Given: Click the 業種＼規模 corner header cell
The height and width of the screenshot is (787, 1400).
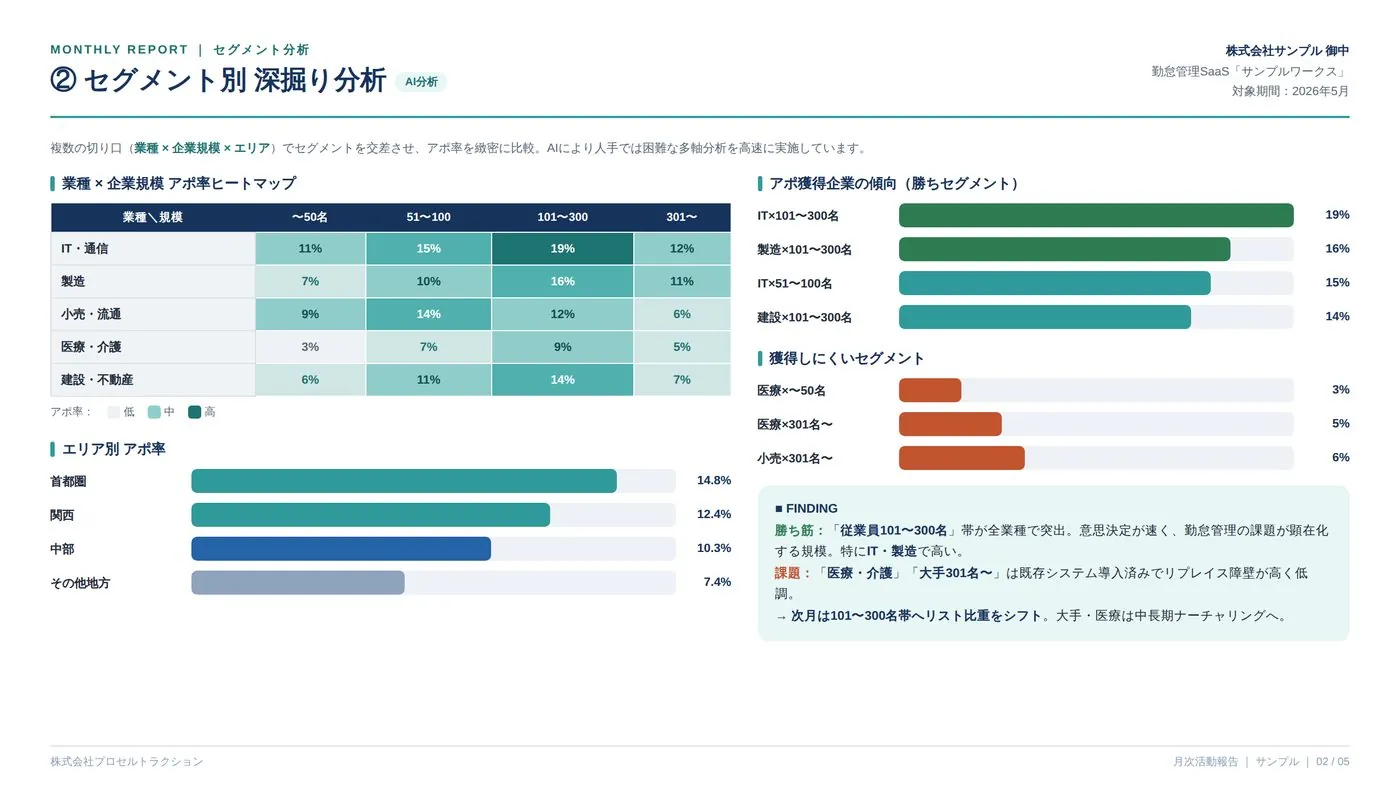Looking at the screenshot, I should [x=153, y=217].
